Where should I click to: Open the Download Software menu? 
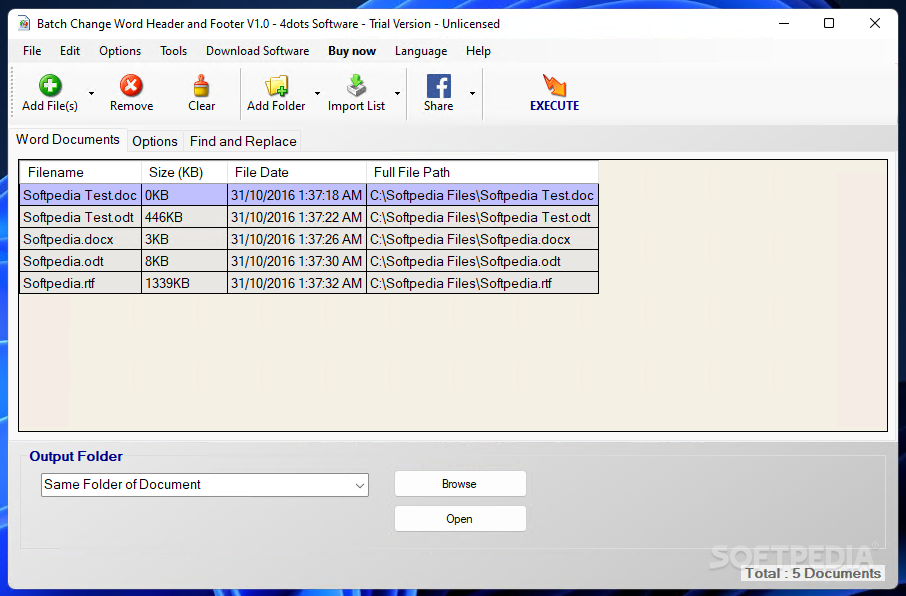point(258,51)
